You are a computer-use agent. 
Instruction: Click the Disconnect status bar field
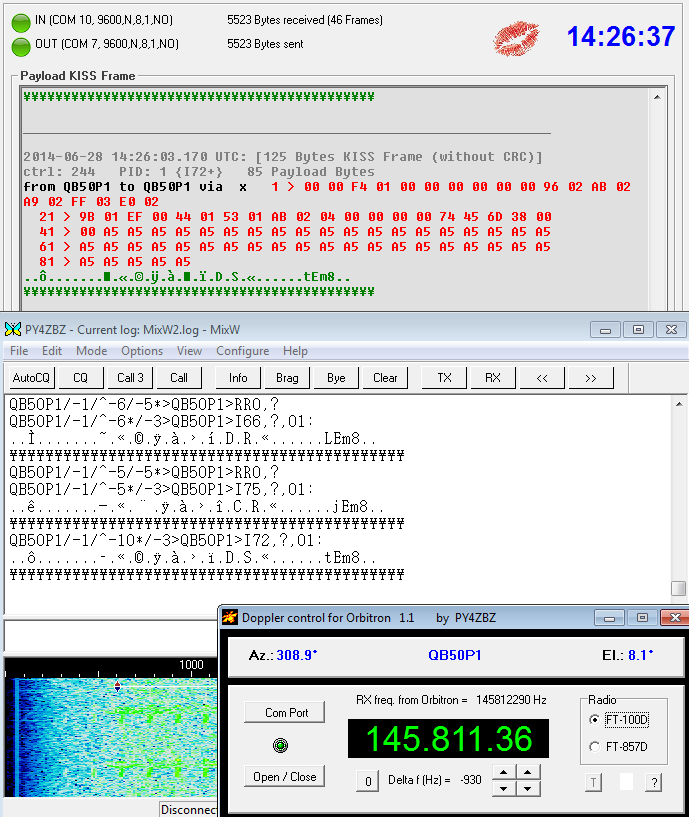point(189,809)
